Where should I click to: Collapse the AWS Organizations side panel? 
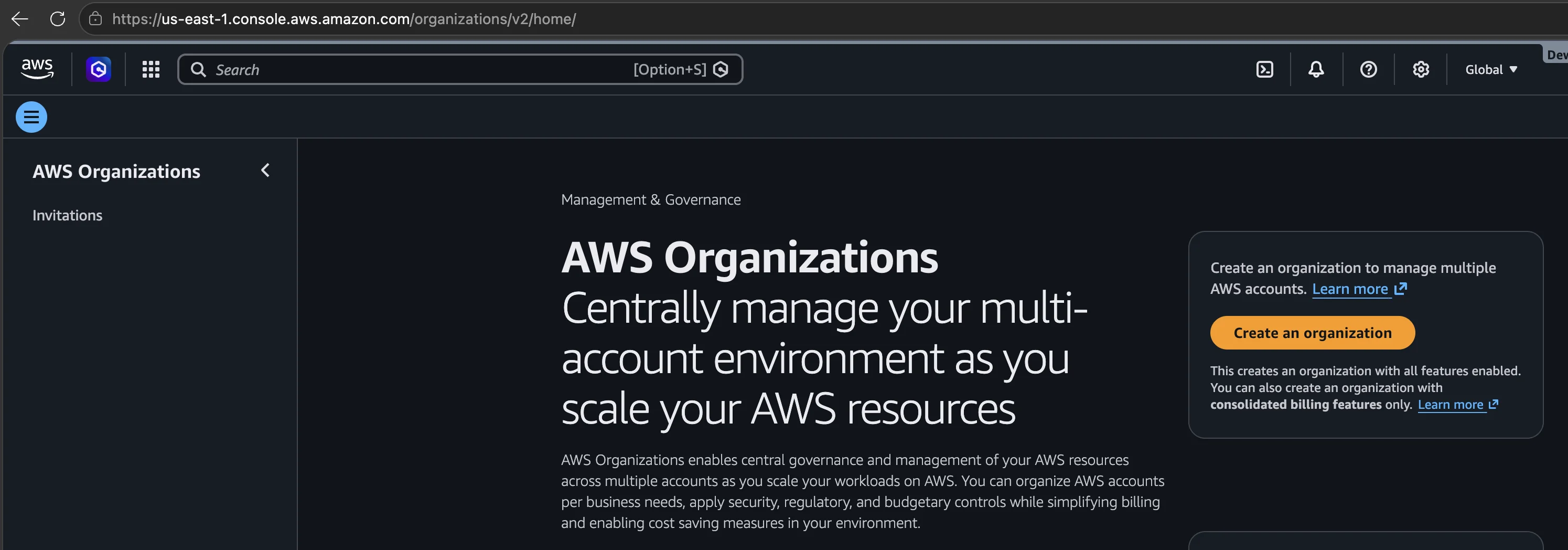tap(265, 171)
